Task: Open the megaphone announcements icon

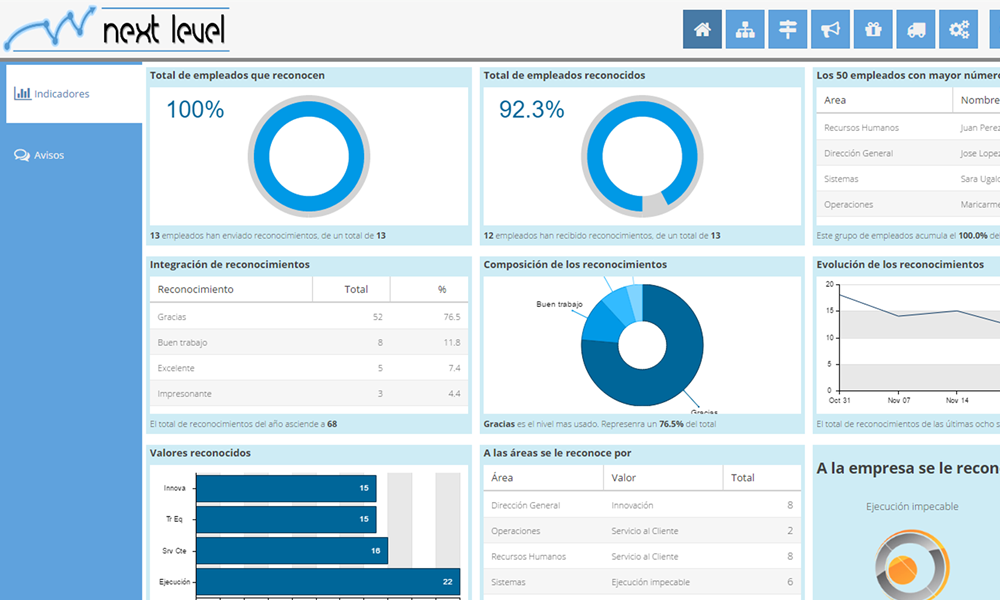Action: [830, 29]
